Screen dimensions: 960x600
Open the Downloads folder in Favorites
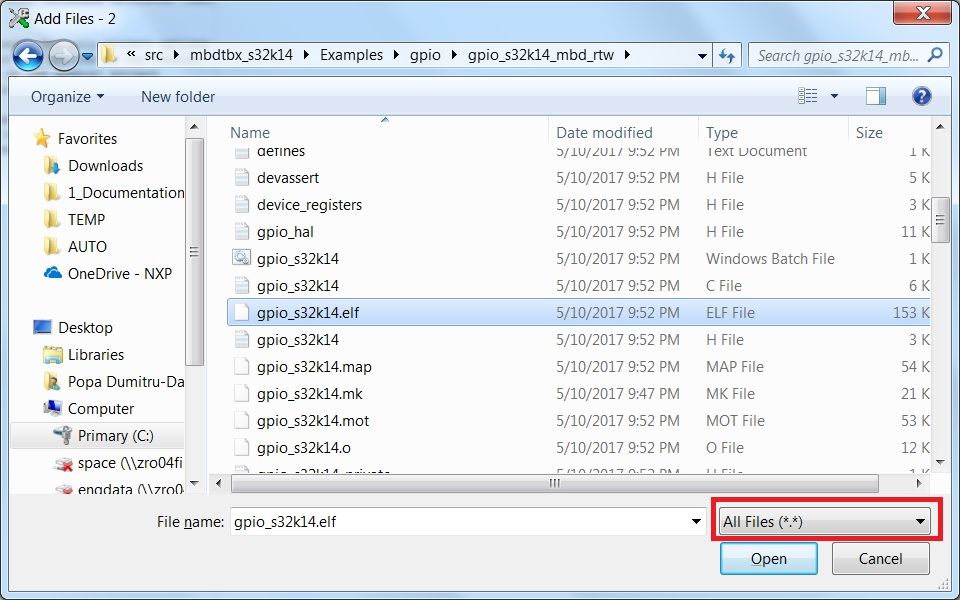tap(105, 166)
